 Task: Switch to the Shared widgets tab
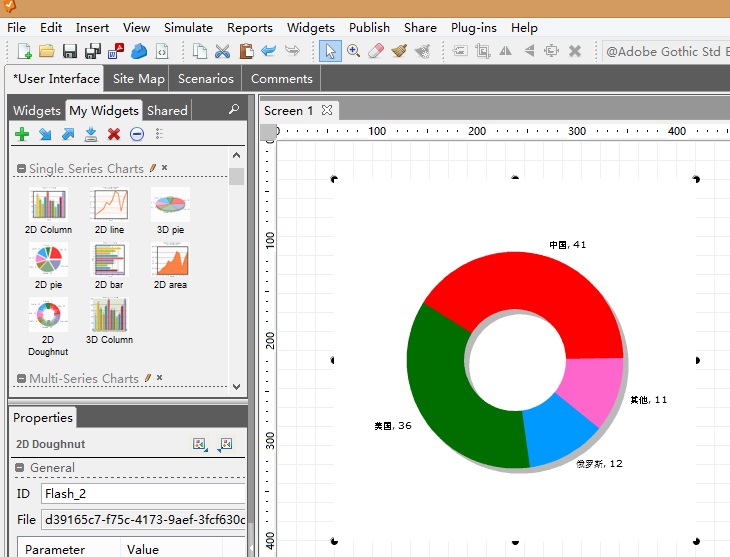coord(167,111)
